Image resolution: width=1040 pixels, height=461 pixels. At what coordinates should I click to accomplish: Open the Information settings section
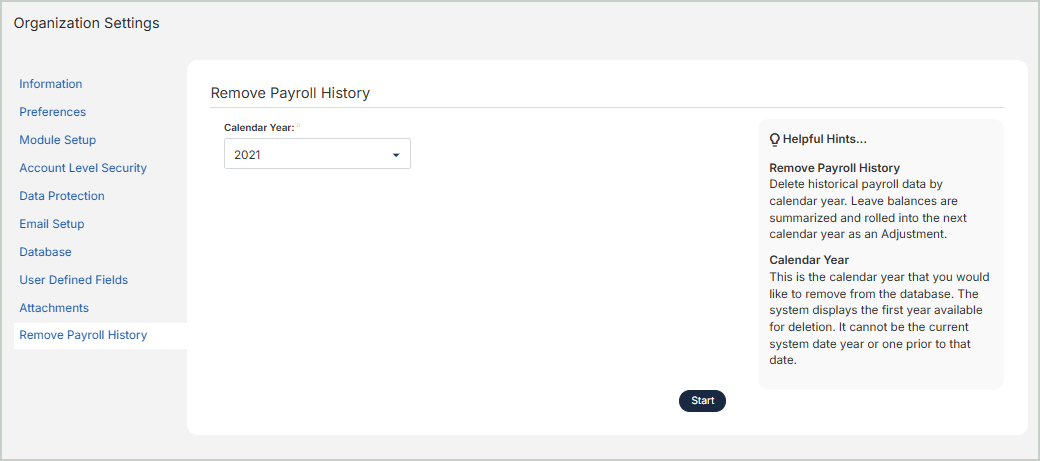51,84
